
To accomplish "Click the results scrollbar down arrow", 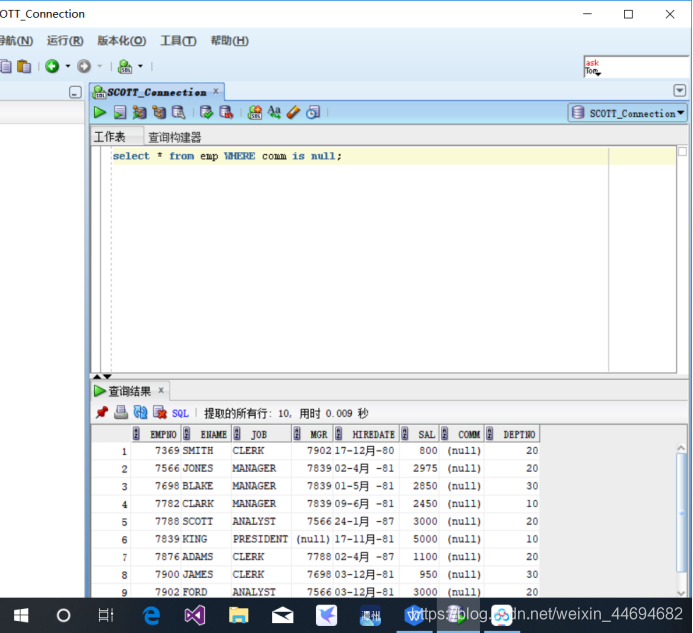I will 682,593.
